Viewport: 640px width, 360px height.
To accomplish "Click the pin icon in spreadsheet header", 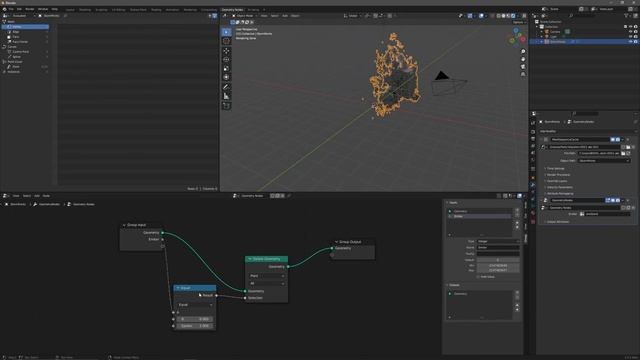I will pyautogui.click(x=66, y=16).
